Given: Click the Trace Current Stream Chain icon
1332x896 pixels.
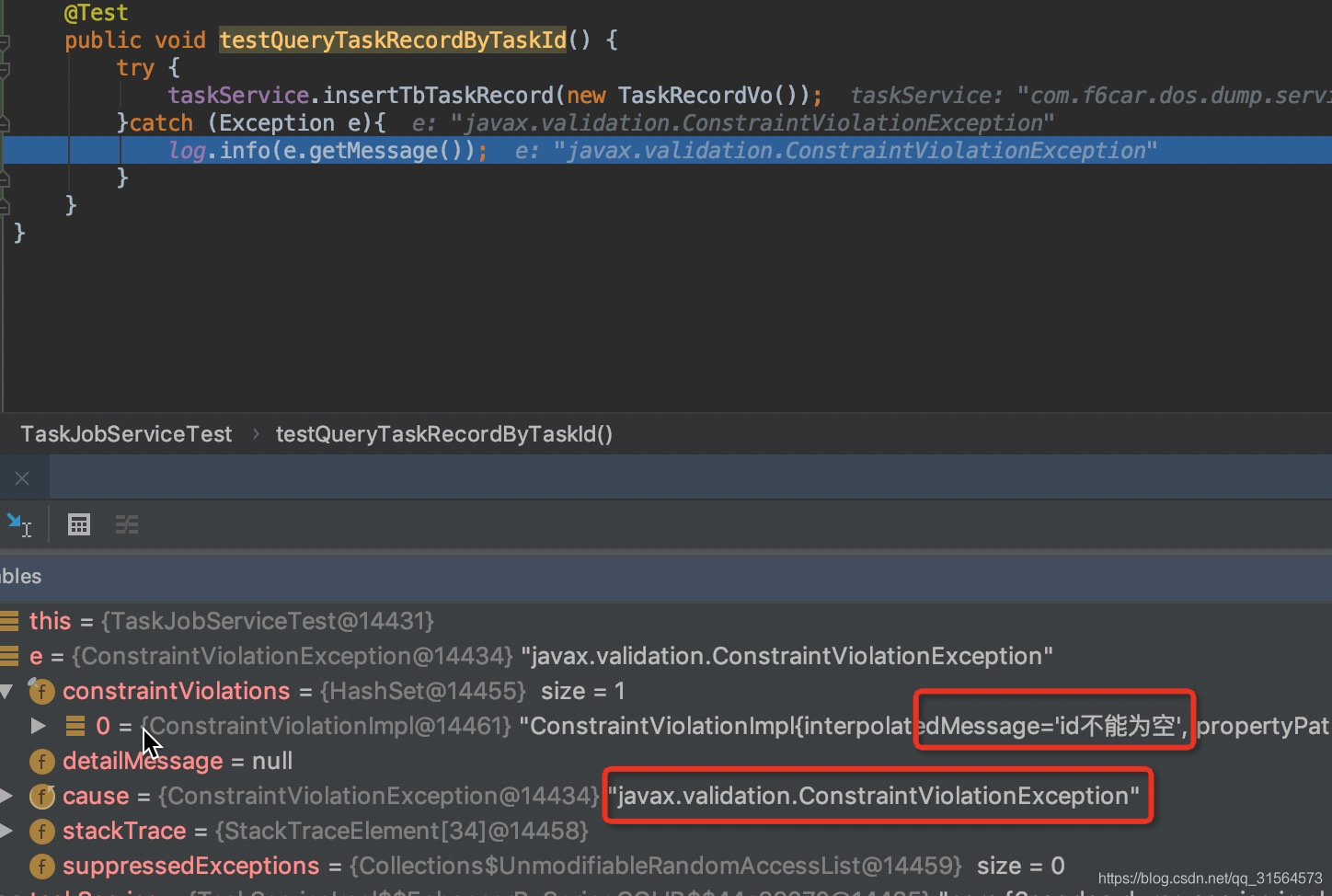Looking at the screenshot, I should tap(127, 524).
